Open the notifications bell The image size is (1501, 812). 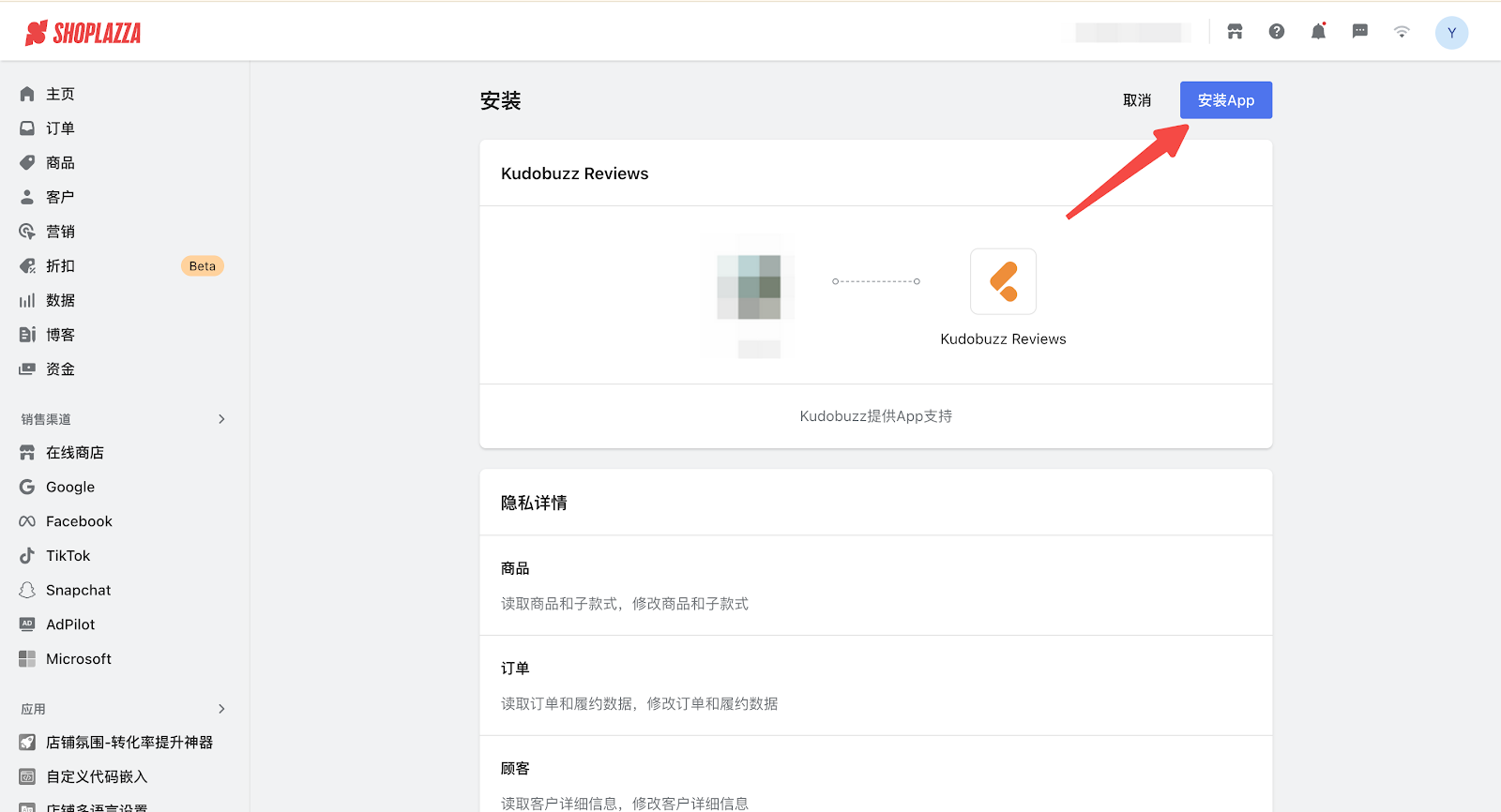(x=1318, y=32)
